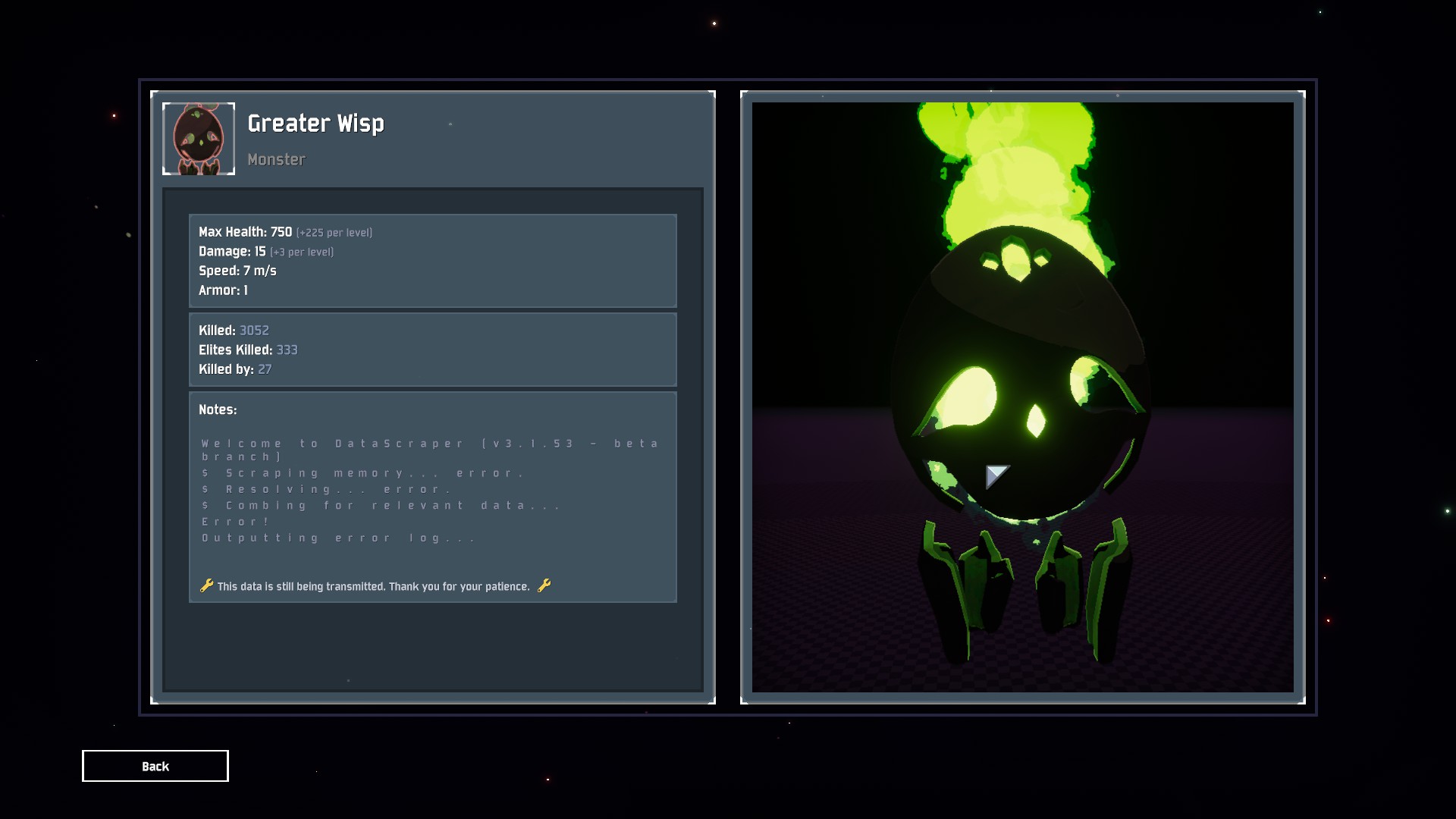1456x819 pixels.
Task: Click the wisp's large glowing left eye
Action: (965, 400)
